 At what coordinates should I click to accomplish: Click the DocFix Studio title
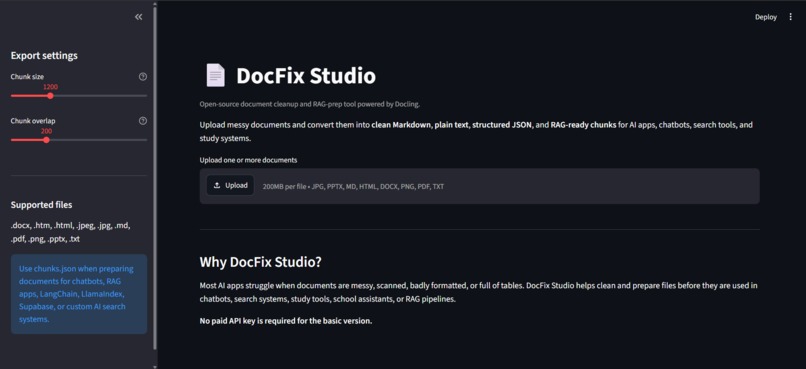[x=306, y=76]
